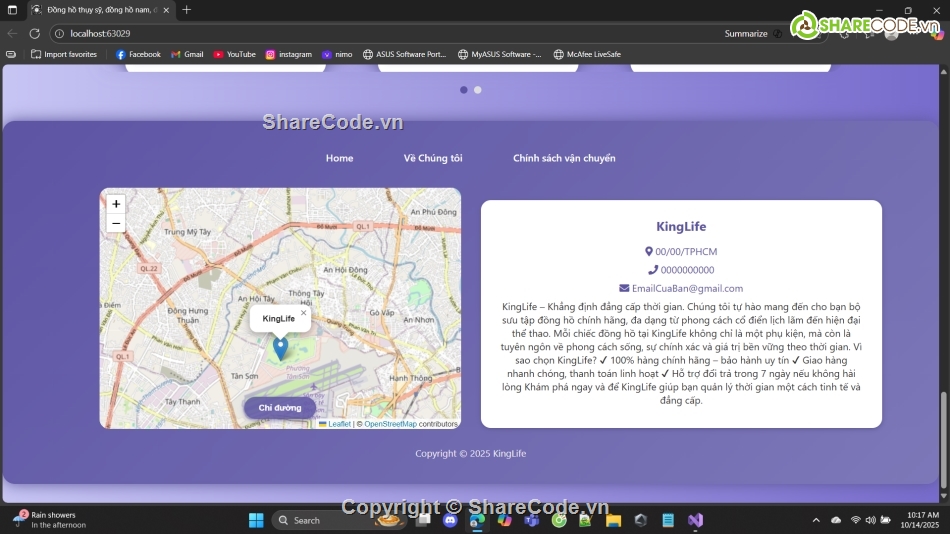The image size is (950, 534).
Task: Open a new browser tab
Action: point(187,10)
